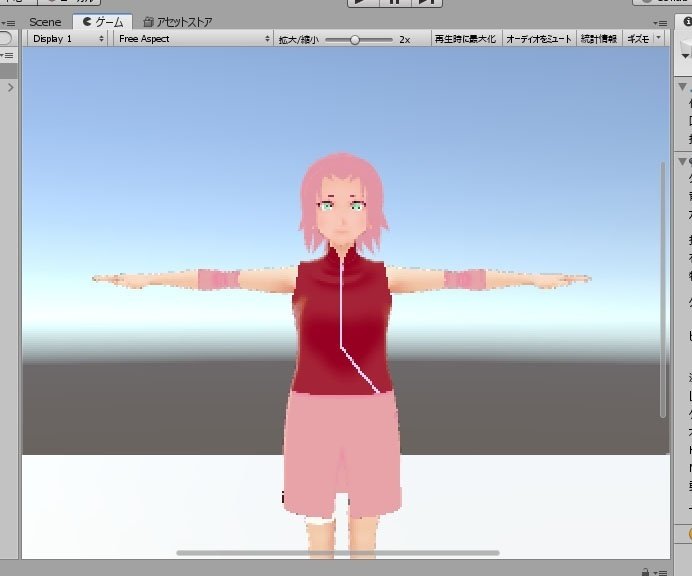Click the 2x scale value label

tap(405, 40)
